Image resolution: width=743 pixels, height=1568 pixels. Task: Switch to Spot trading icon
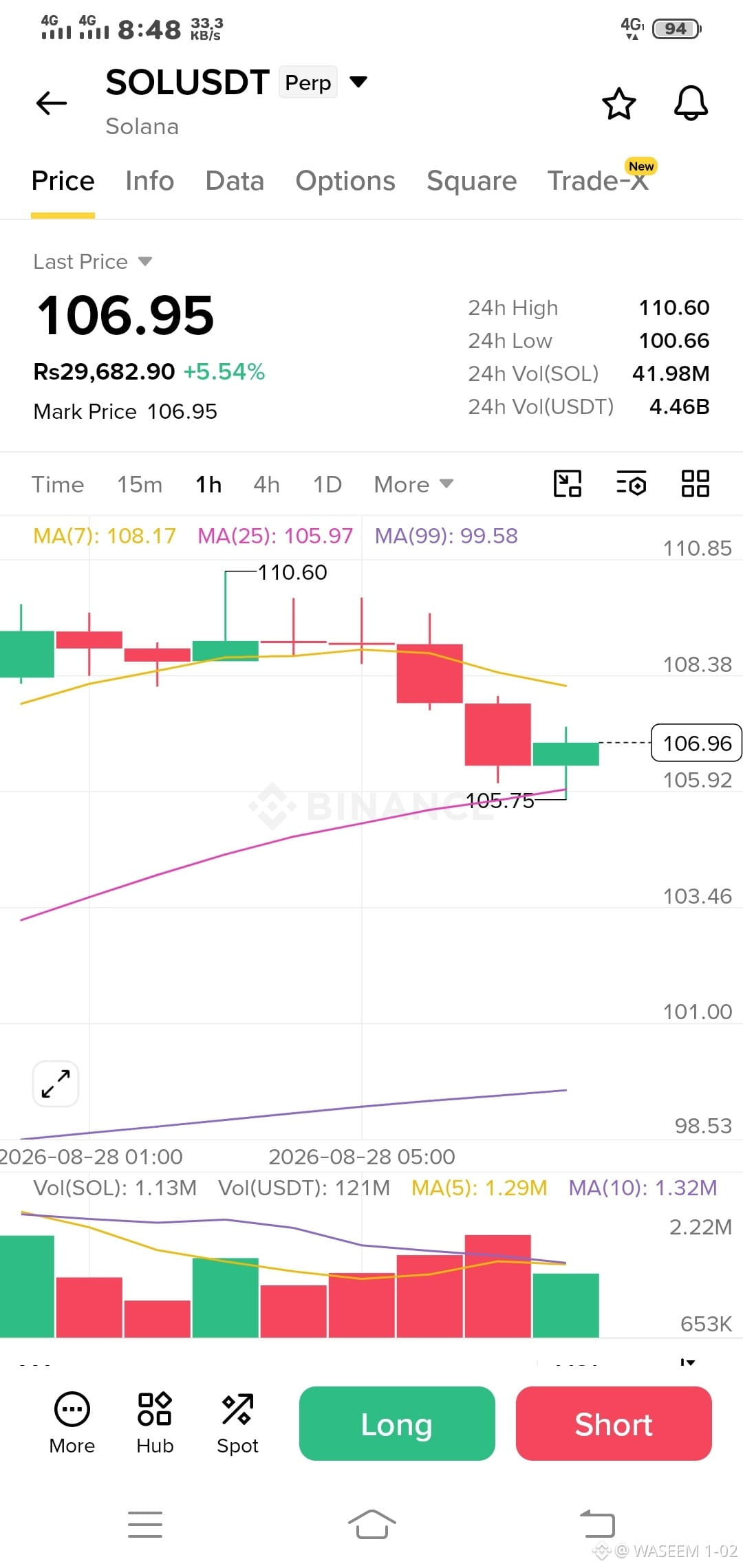click(x=237, y=1423)
